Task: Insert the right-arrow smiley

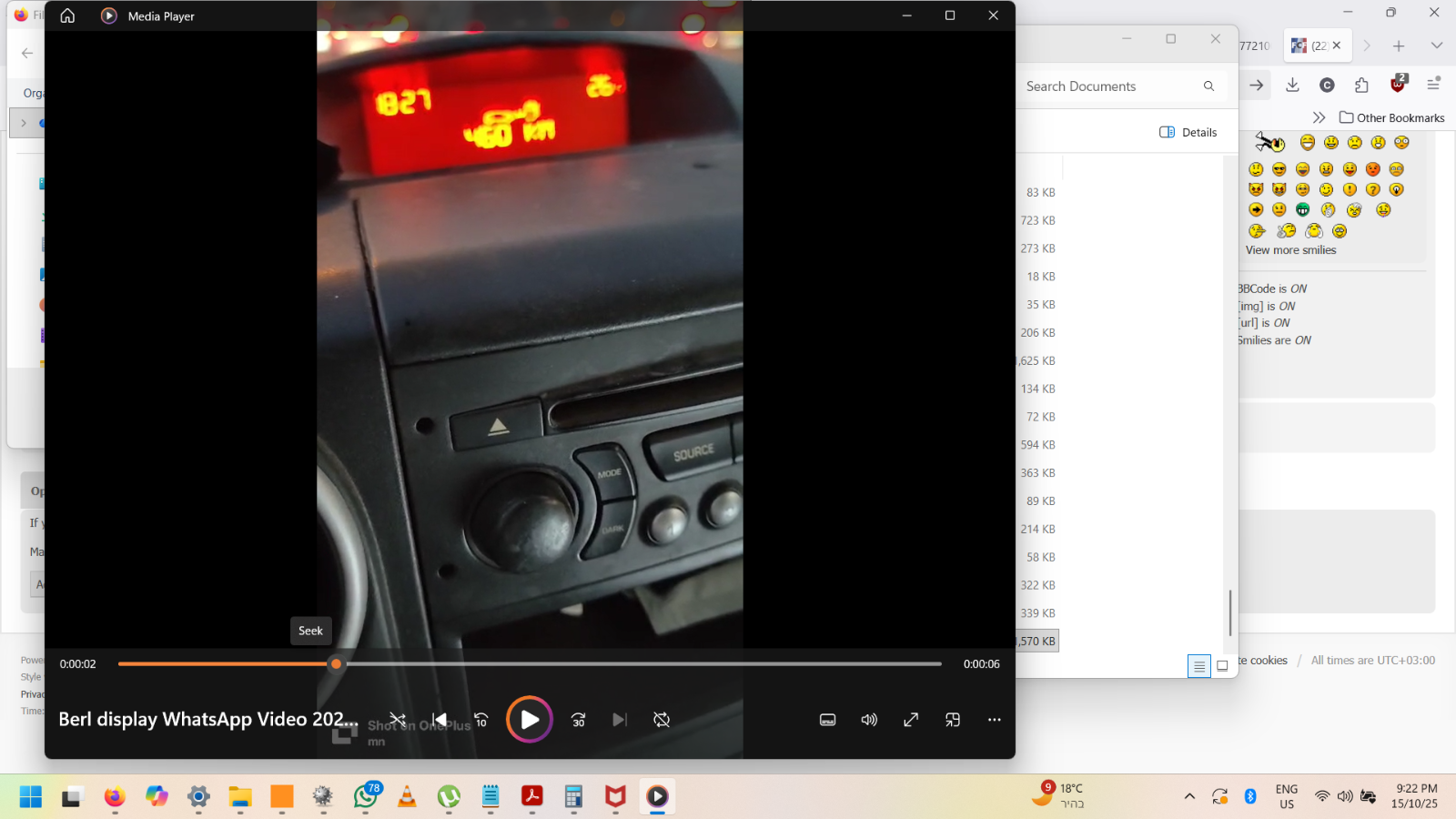Action: [1256, 210]
